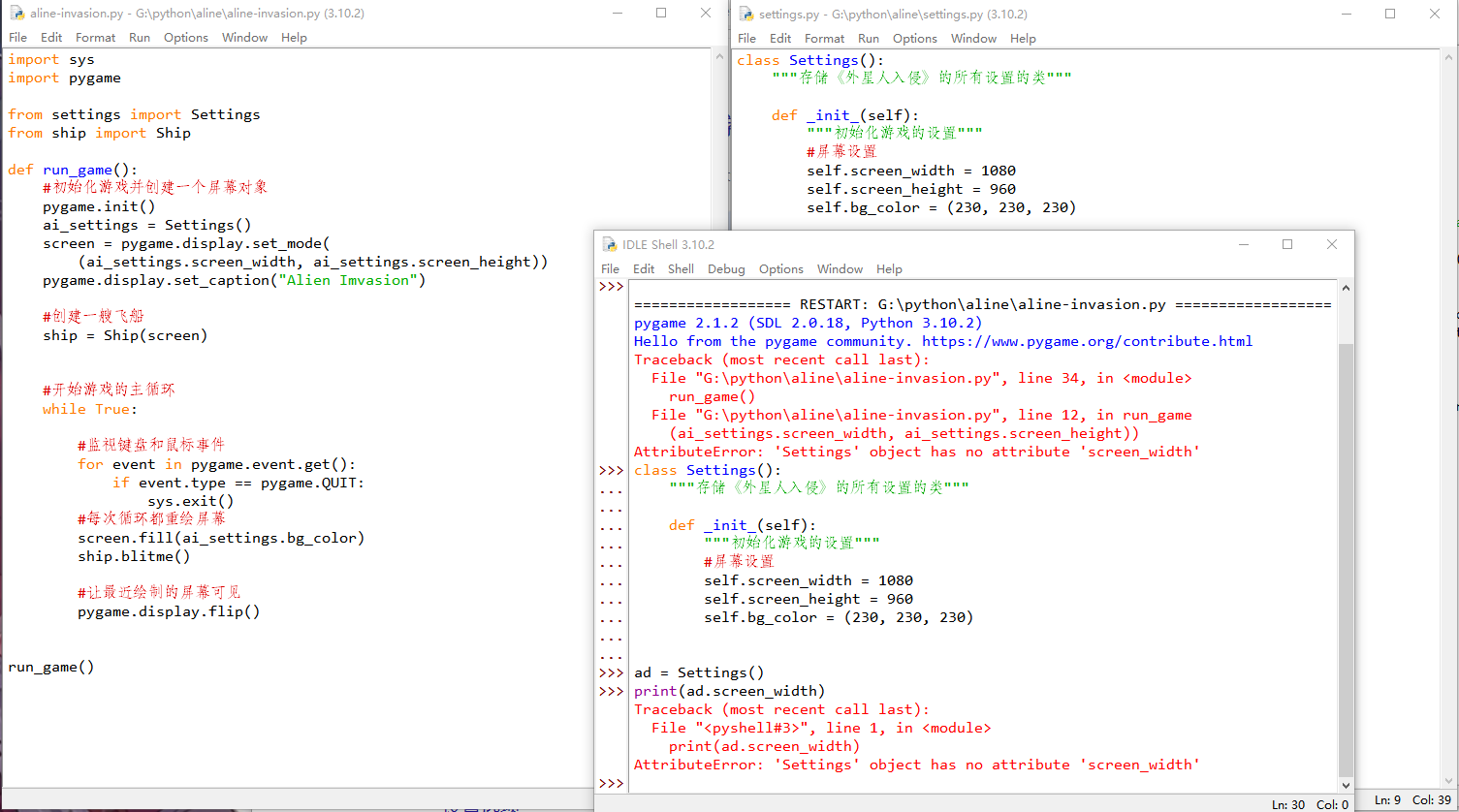Maximize the settings.py window
This screenshot has width=1459, height=812.
coord(1390,14)
